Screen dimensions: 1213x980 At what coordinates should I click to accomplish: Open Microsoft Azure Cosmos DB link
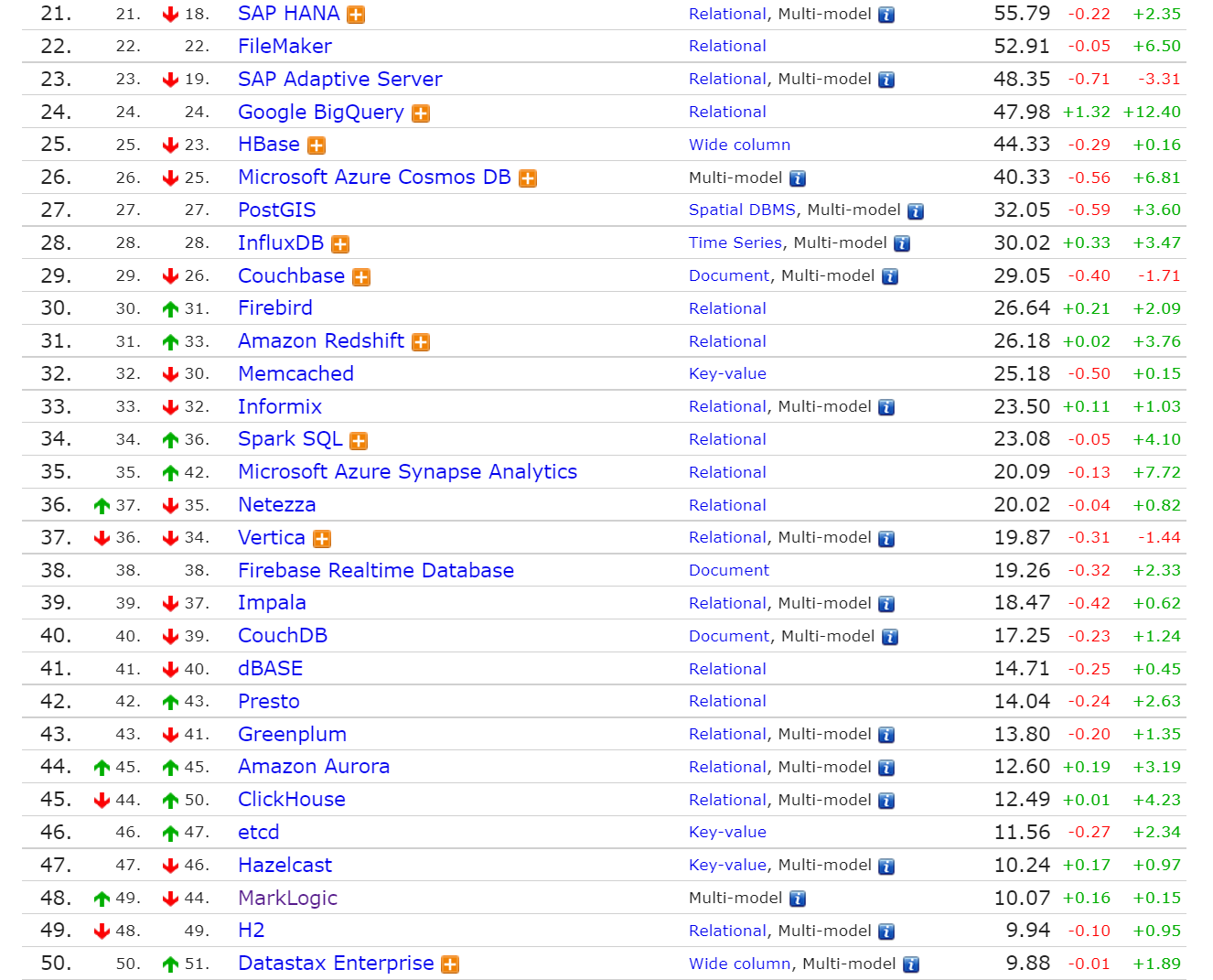pyautogui.click(x=374, y=178)
